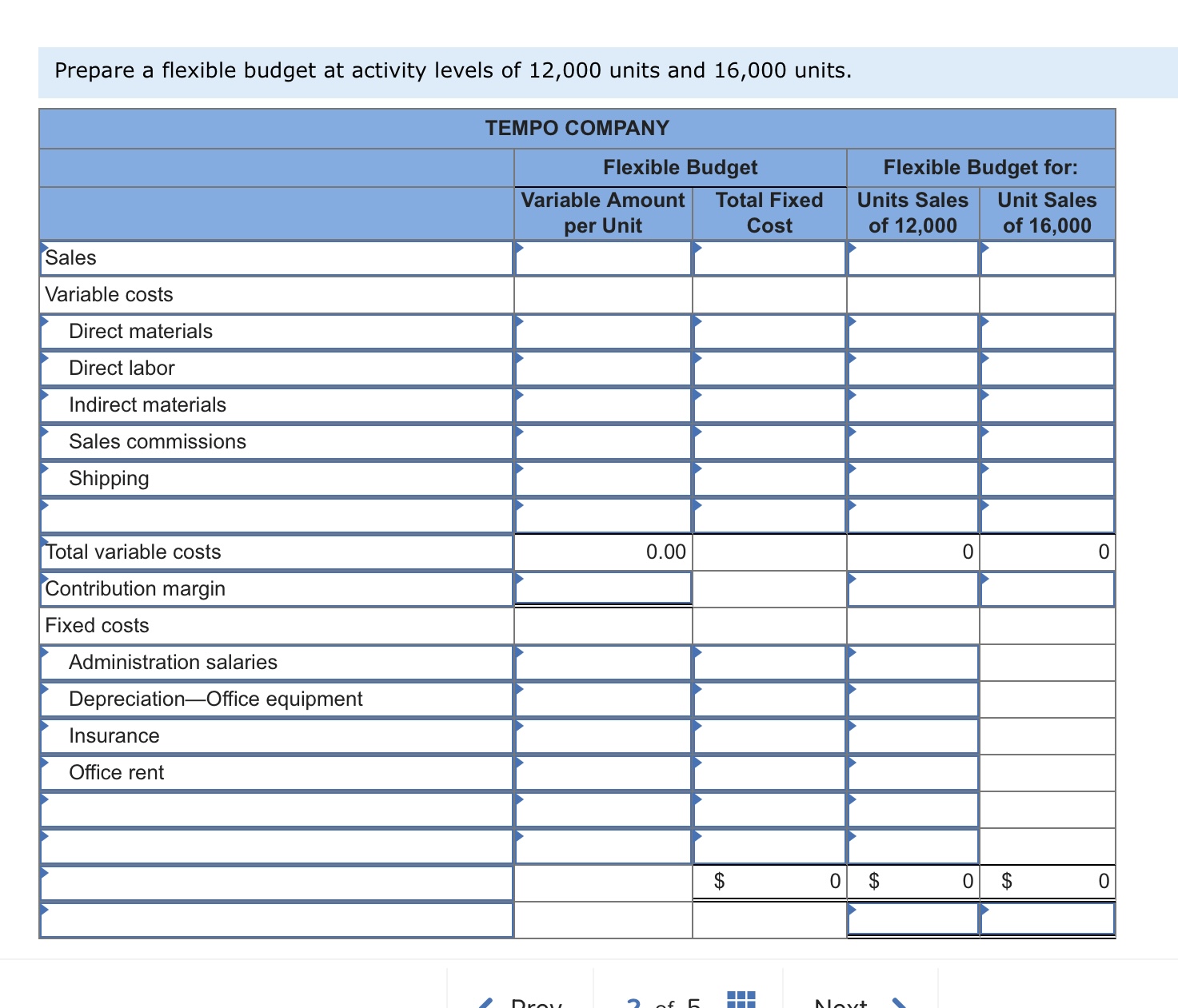This screenshot has width=1178, height=1008.
Task: Open the Direct materials row label dropdown
Action: pos(276,332)
